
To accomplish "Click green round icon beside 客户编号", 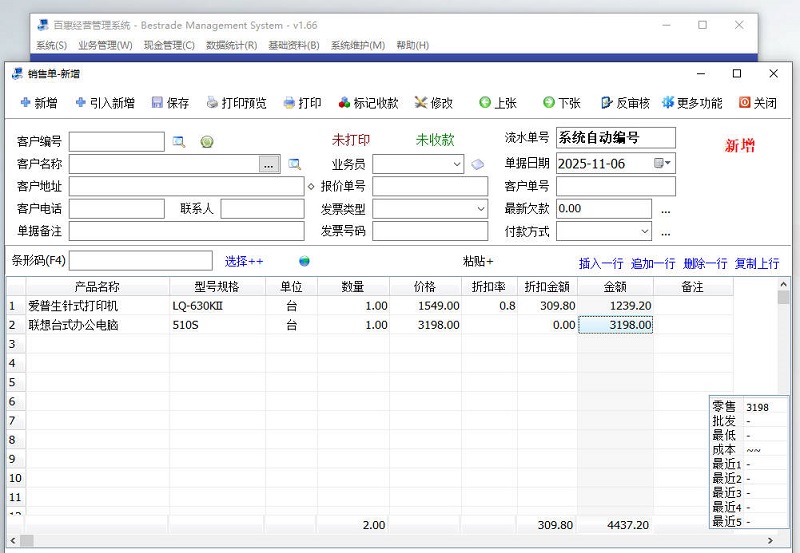I will pyautogui.click(x=207, y=142).
